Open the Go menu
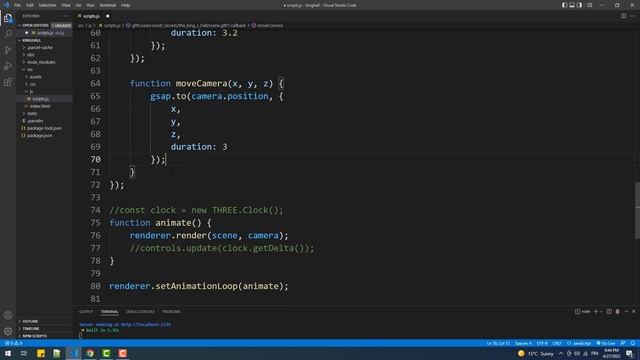 pos(78,5)
